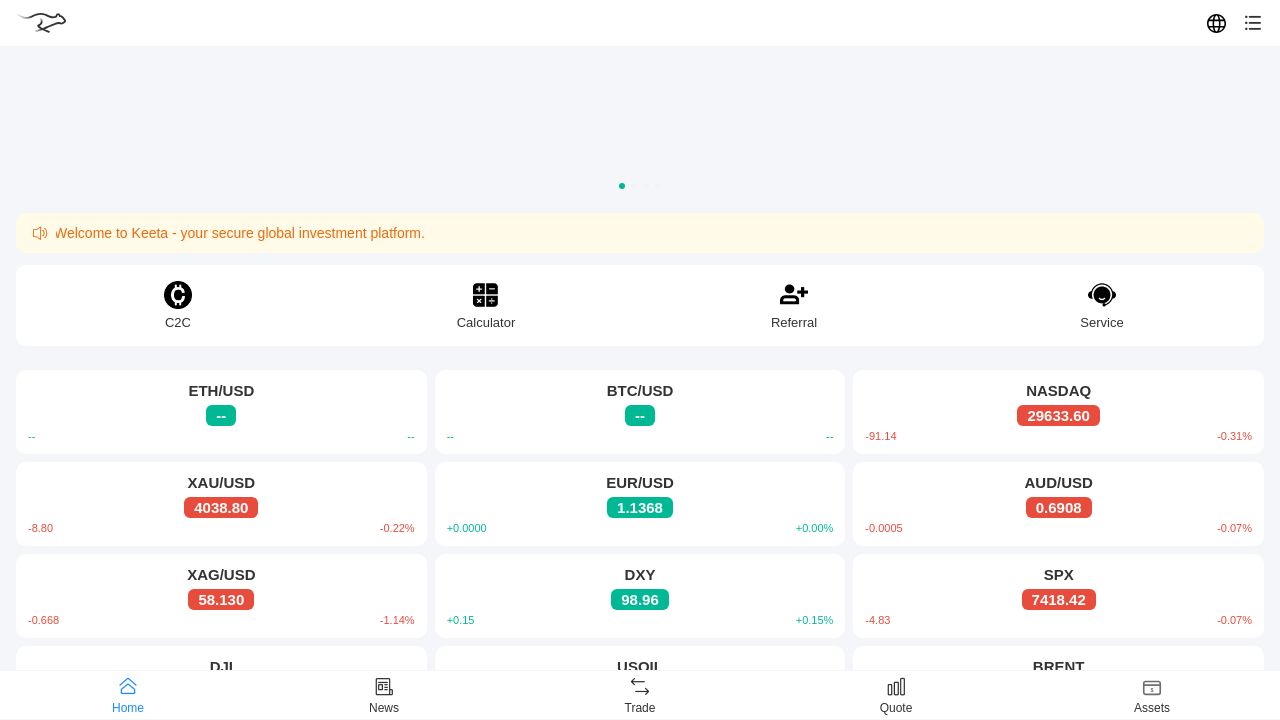Click the -8.80 XAU/USD change value

(x=41, y=528)
